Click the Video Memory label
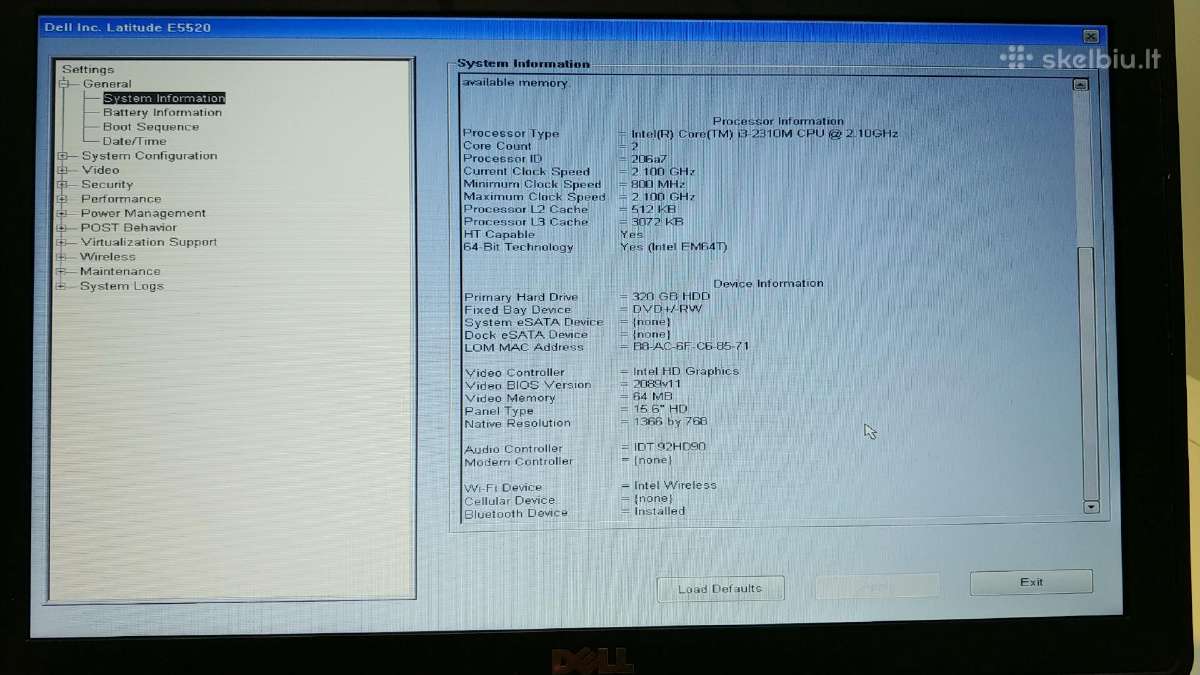This screenshot has height=675, width=1200. (510, 398)
